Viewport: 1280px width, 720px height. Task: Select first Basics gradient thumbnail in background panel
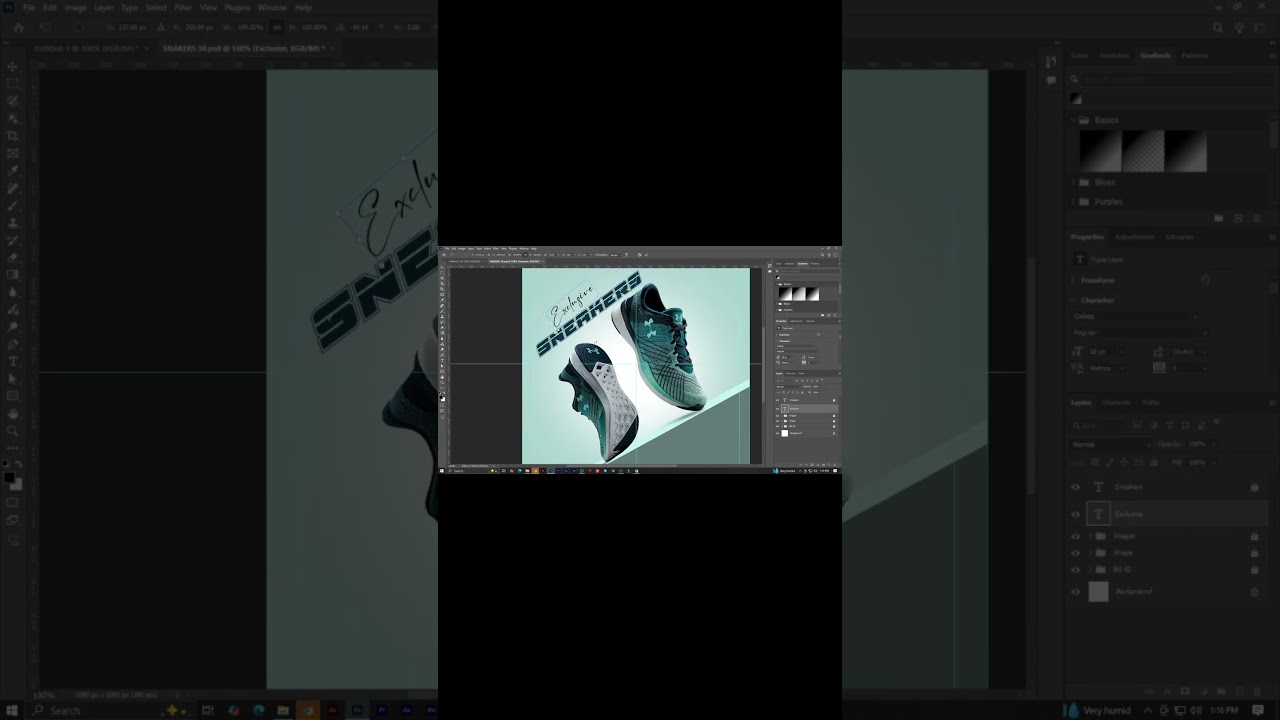click(x=1100, y=152)
